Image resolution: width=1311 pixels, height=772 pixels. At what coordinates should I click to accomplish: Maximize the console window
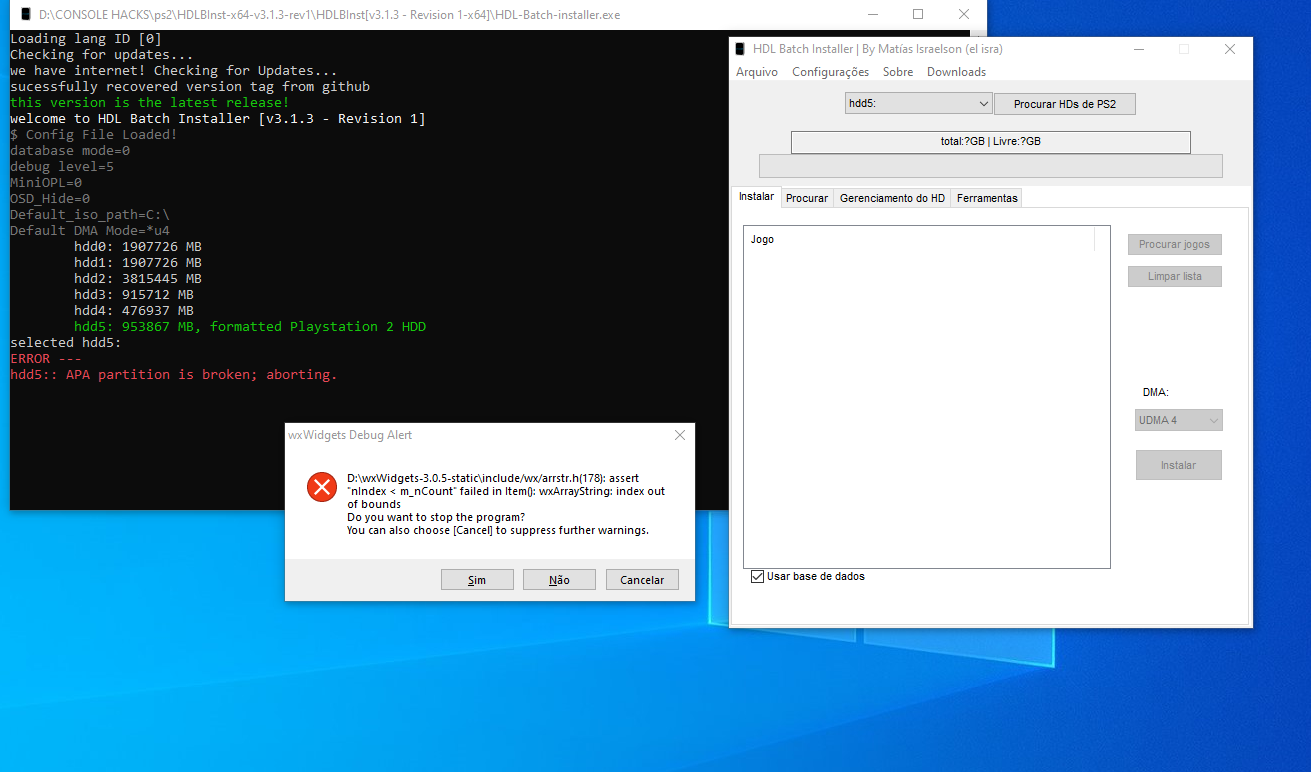[918, 15]
